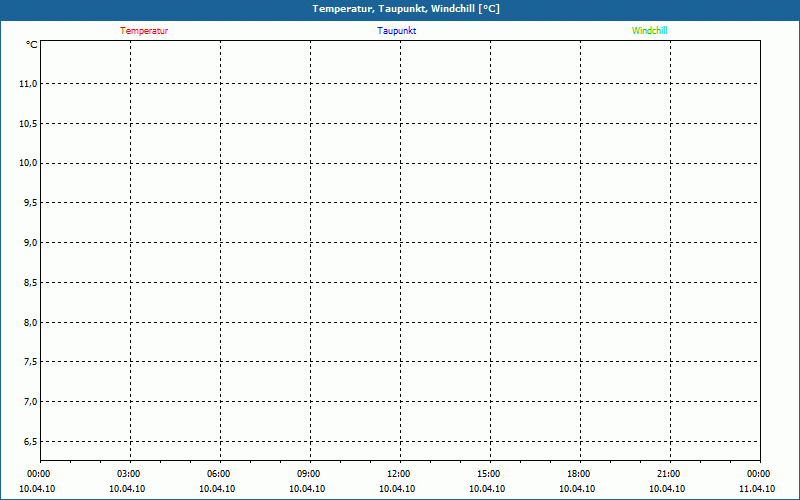
Task: Click the 8,5 y-axis value
Action: (30, 283)
